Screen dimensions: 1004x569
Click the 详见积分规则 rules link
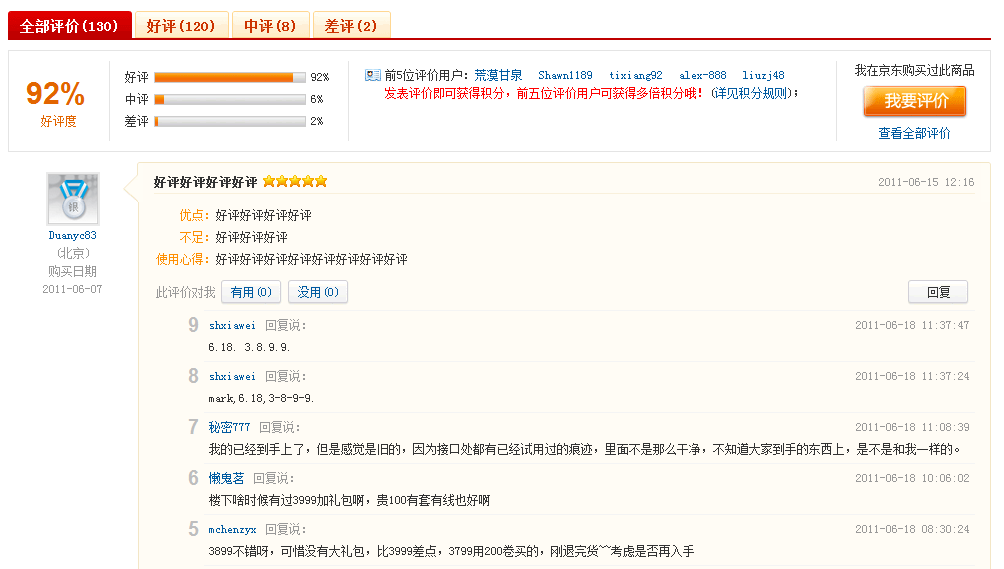click(755, 93)
